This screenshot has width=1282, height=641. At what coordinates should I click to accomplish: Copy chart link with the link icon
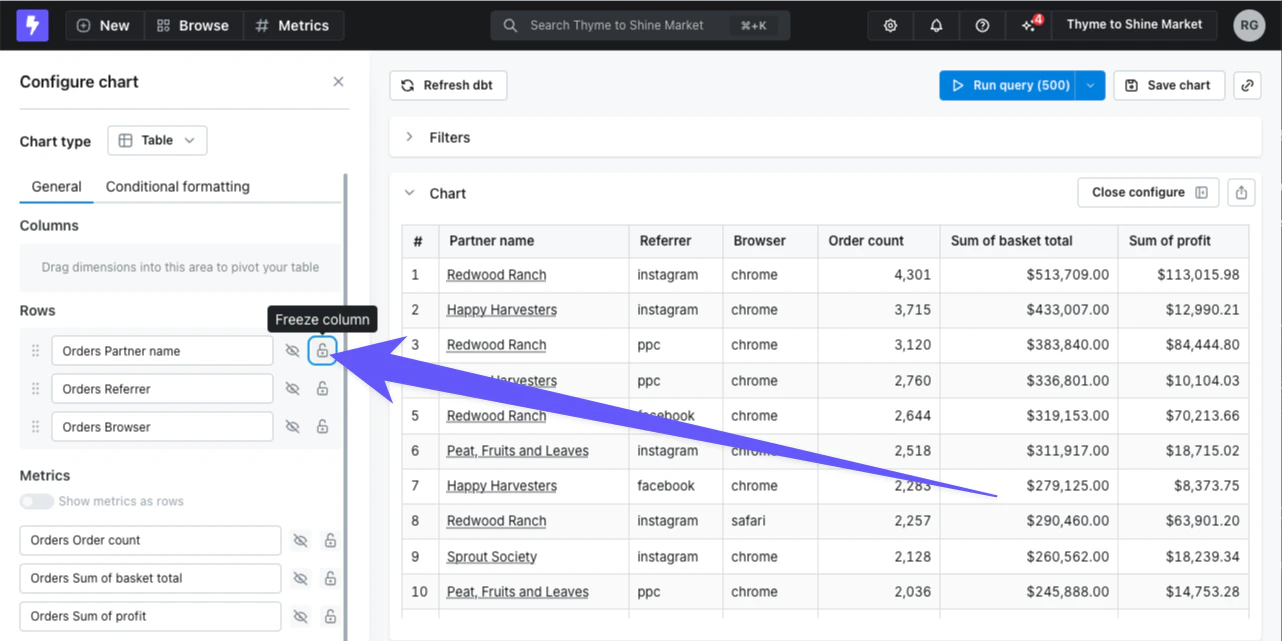click(x=1247, y=85)
